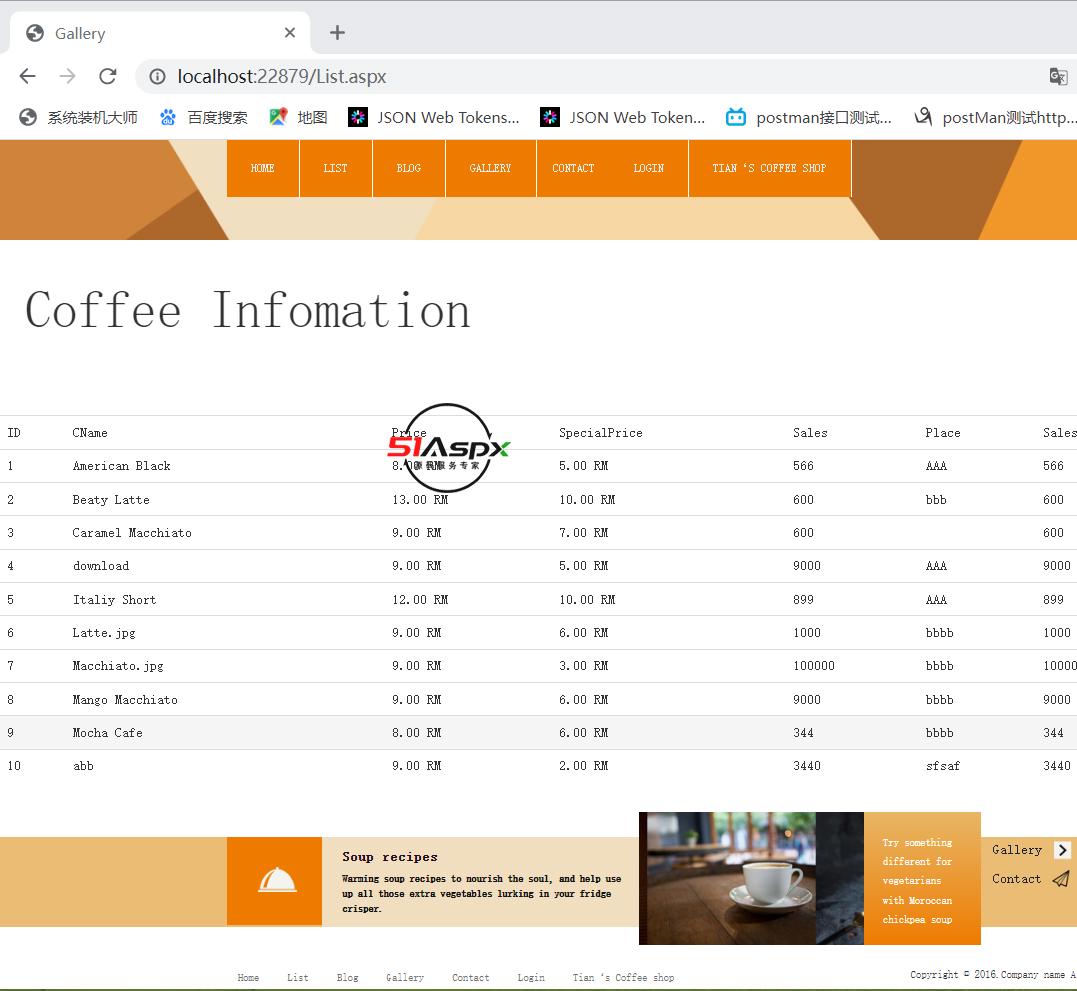Click the site info icon in address bar
Screen dimensions: 1077x991
[157, 76]
